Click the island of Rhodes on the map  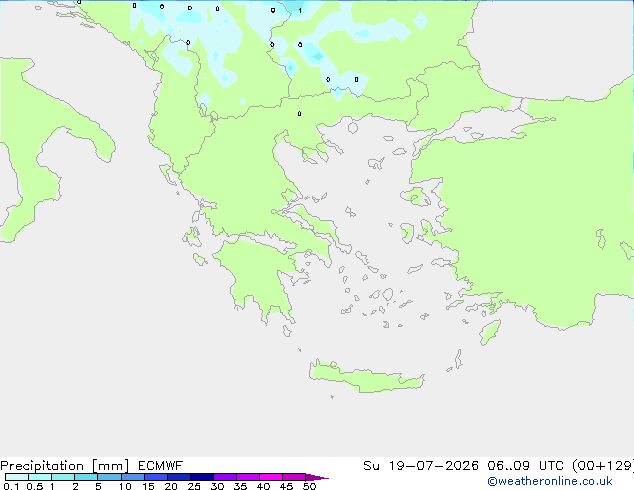[490, 332]
